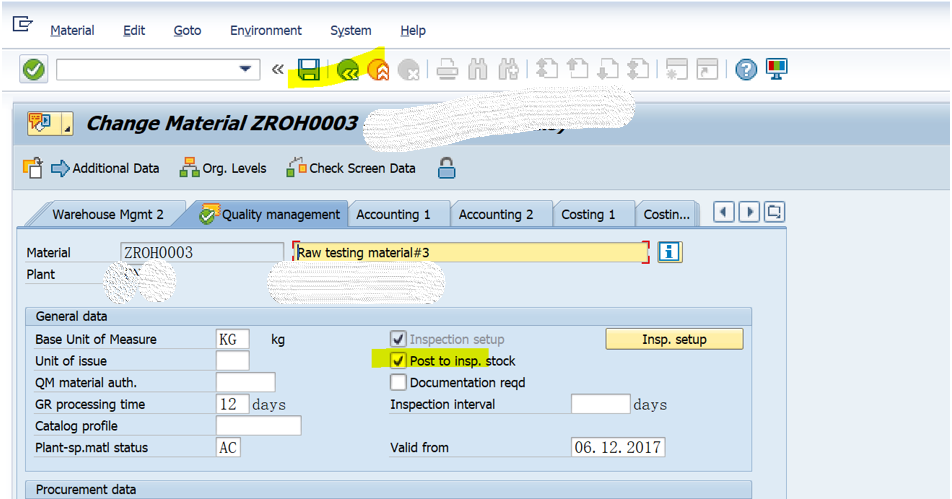
Task: Open the System menu
Action: pos(350,30)
